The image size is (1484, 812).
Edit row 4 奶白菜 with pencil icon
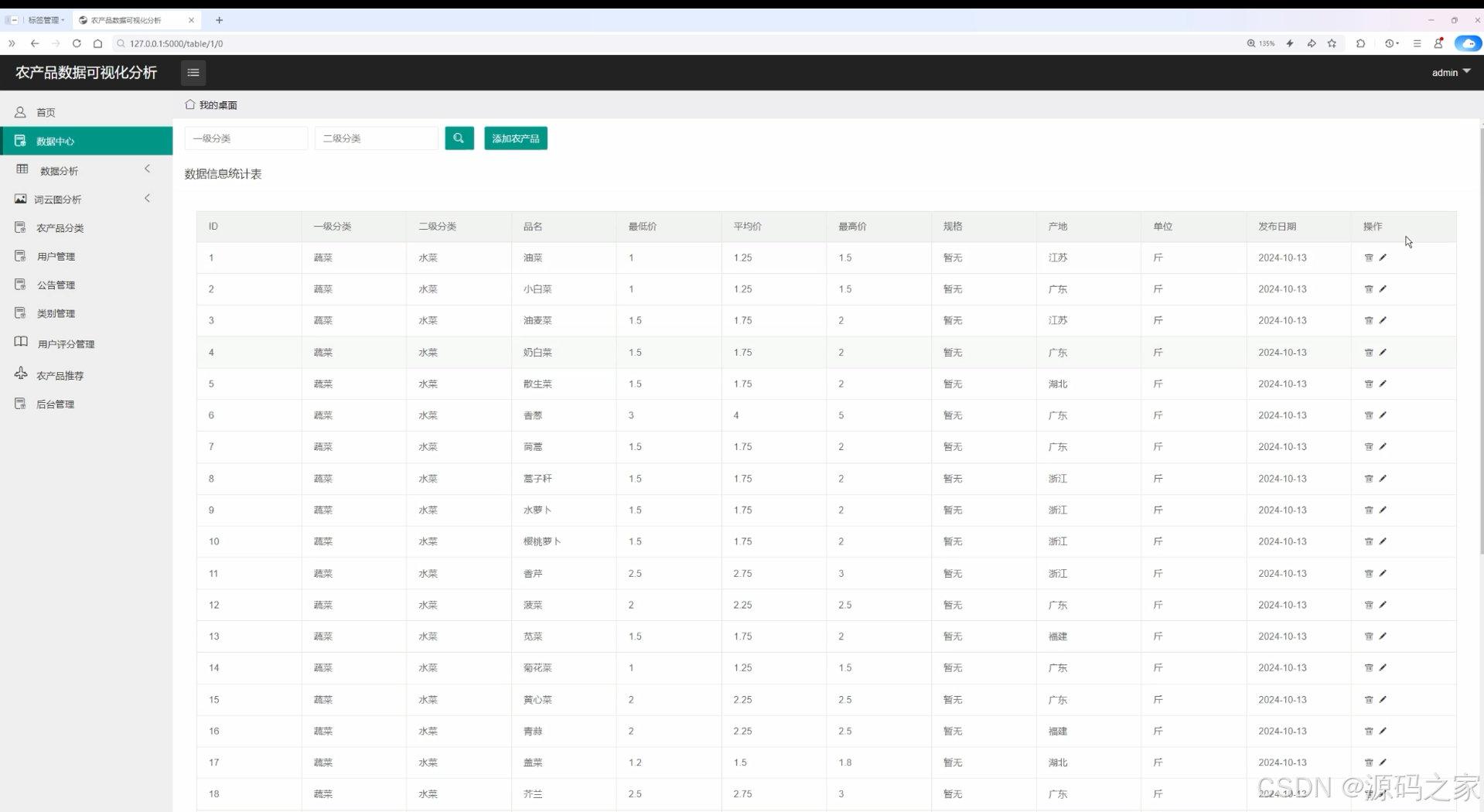click(1383, 352)
